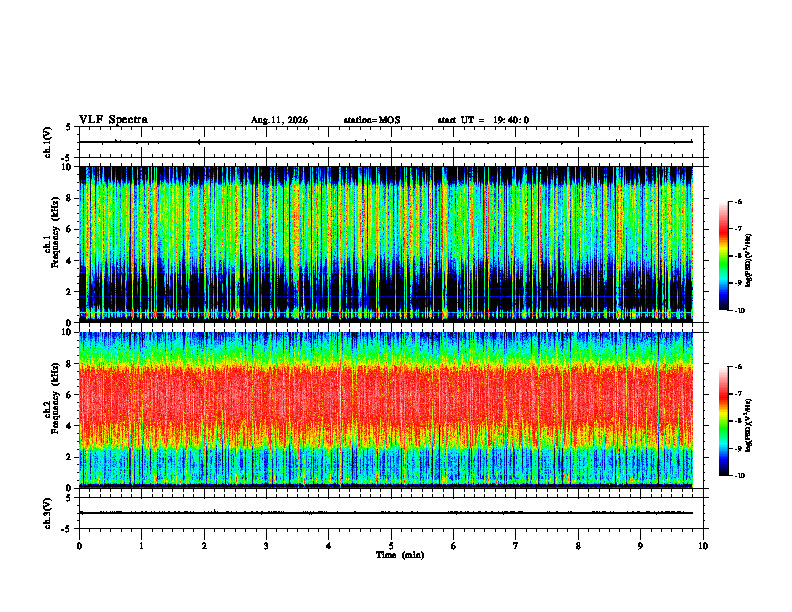Click the ch.2 "Frequency (kHz)" axis label
792x612 pixels.
(56, 398)
